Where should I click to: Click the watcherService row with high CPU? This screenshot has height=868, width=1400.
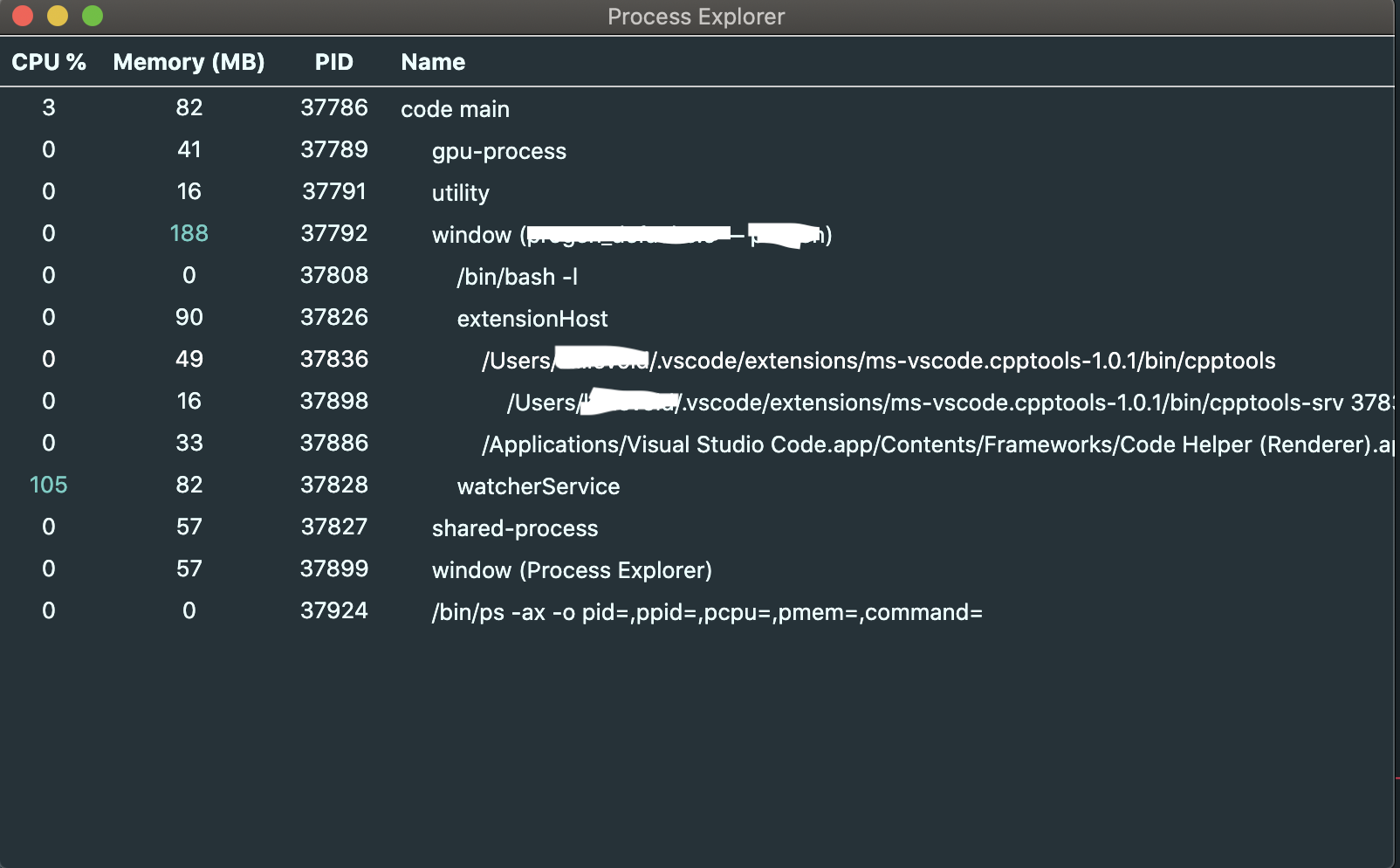(538, 486)
